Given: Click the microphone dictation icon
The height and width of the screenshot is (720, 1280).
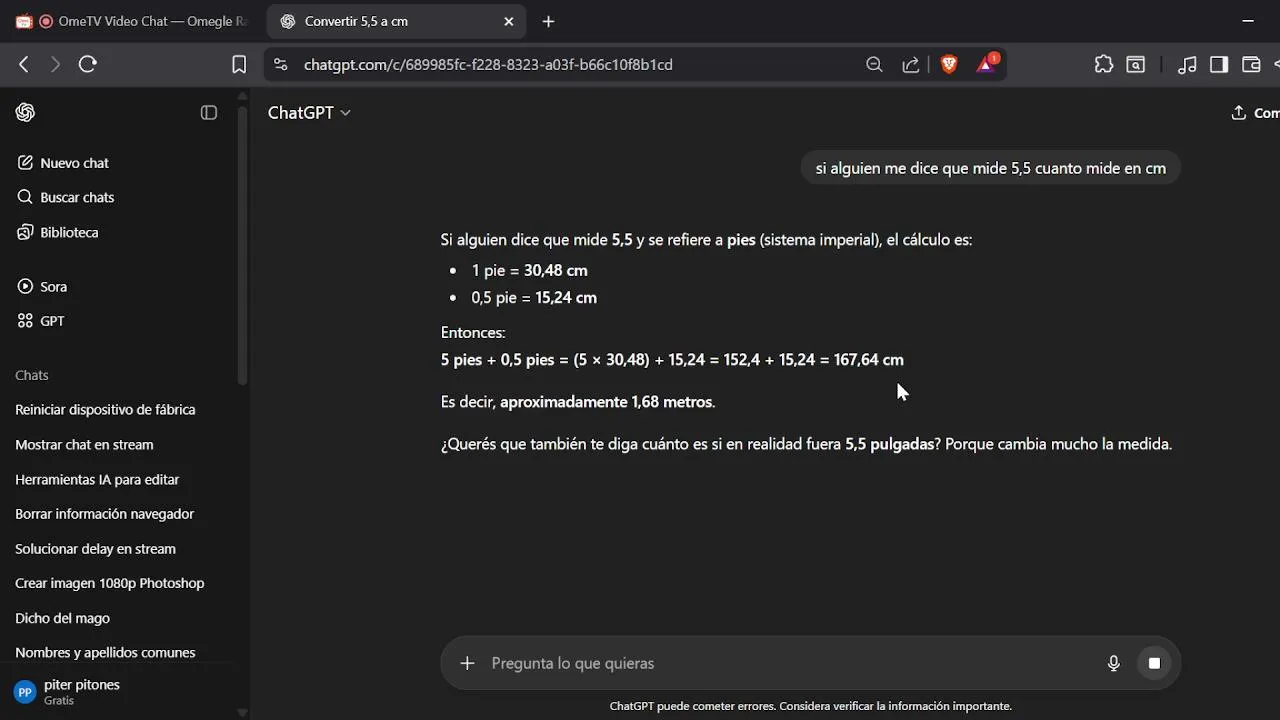Looking at the screenshot, I should click(1114, 663).
